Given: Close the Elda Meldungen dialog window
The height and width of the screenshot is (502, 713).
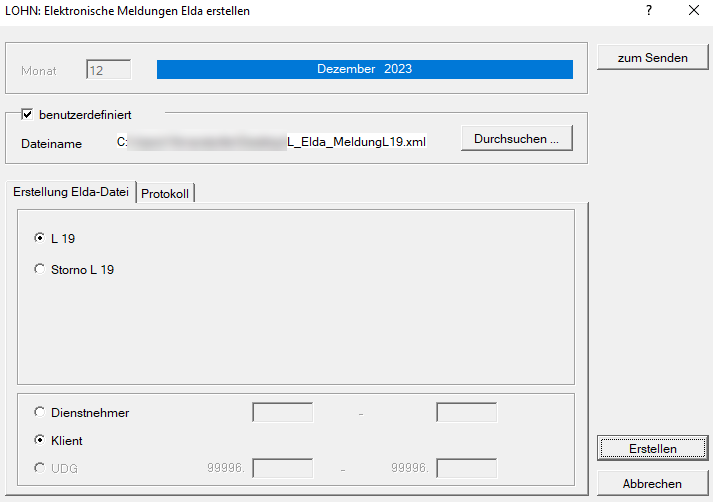Looking at the screenshot, I should point(693,11).
